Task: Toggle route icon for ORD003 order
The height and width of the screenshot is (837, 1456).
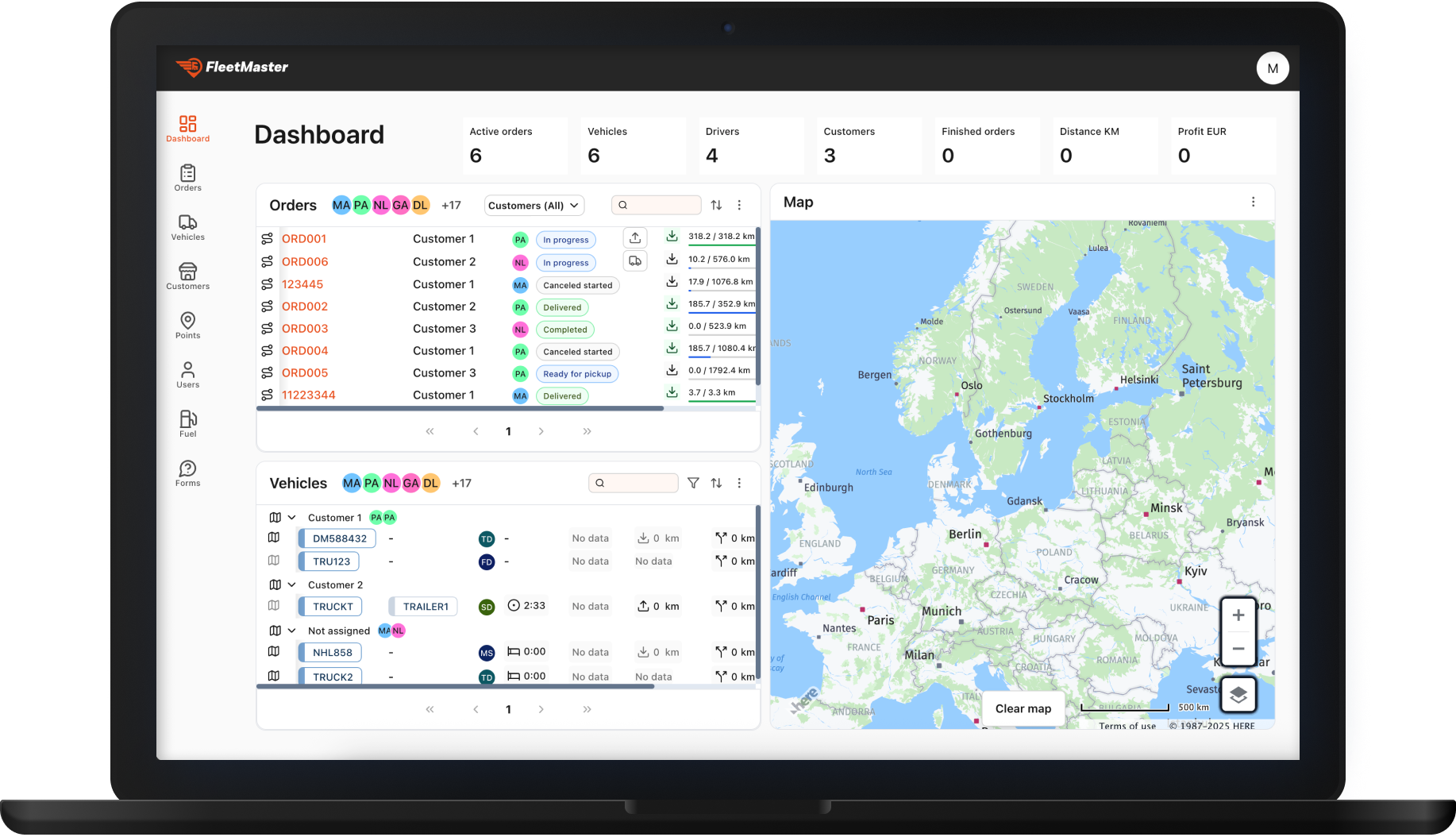Action: pyautogui.click(x=267, y=329)
